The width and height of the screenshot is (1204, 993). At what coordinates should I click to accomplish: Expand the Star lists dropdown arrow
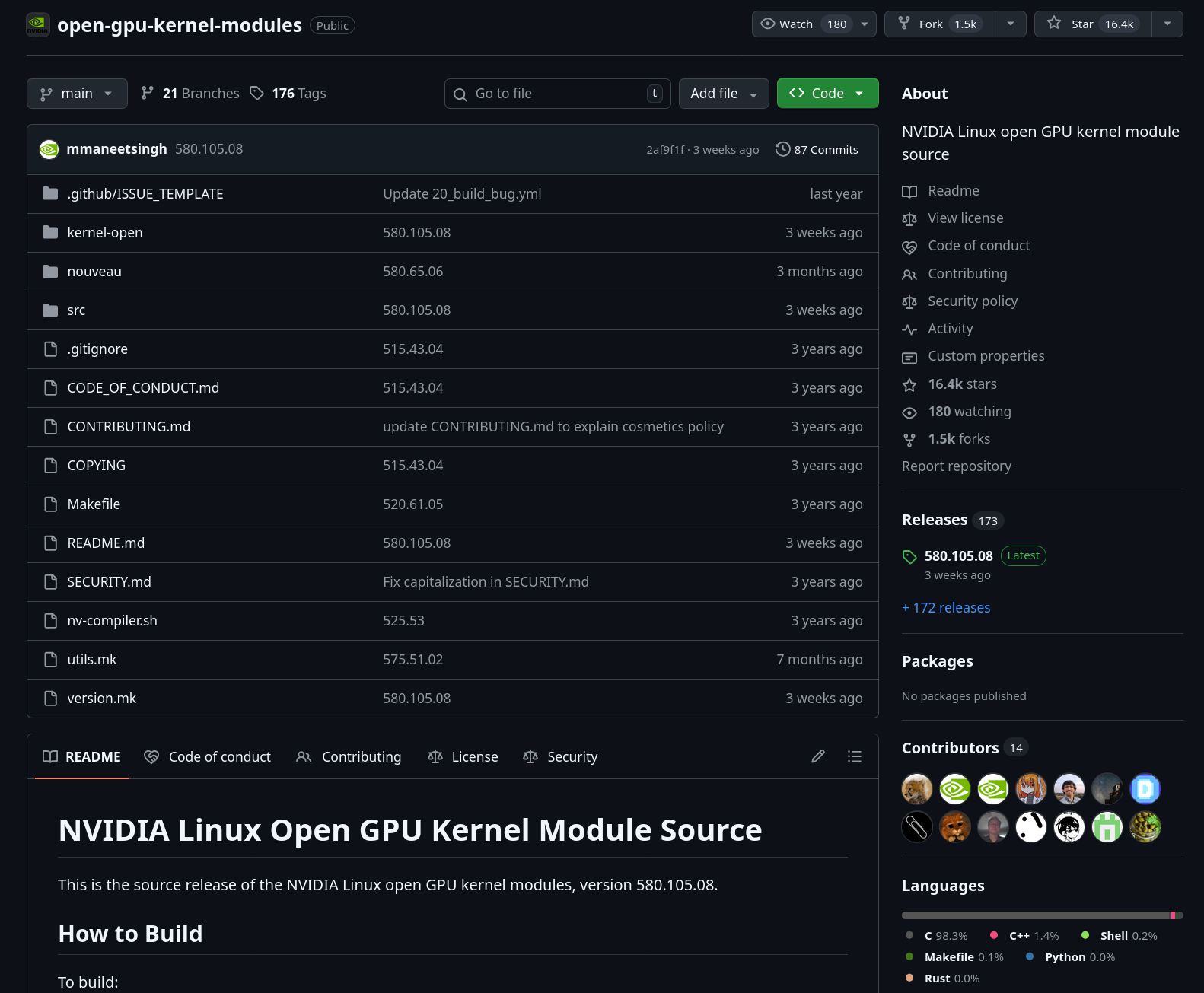1167,24
